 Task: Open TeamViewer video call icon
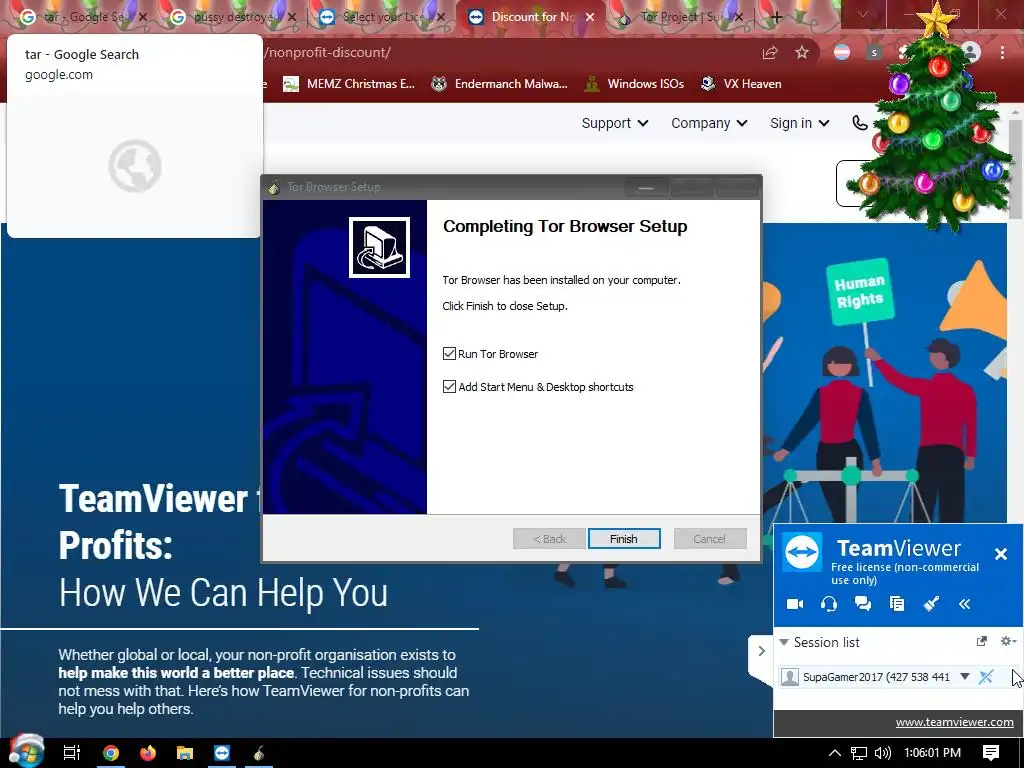(x=795, y=604)
